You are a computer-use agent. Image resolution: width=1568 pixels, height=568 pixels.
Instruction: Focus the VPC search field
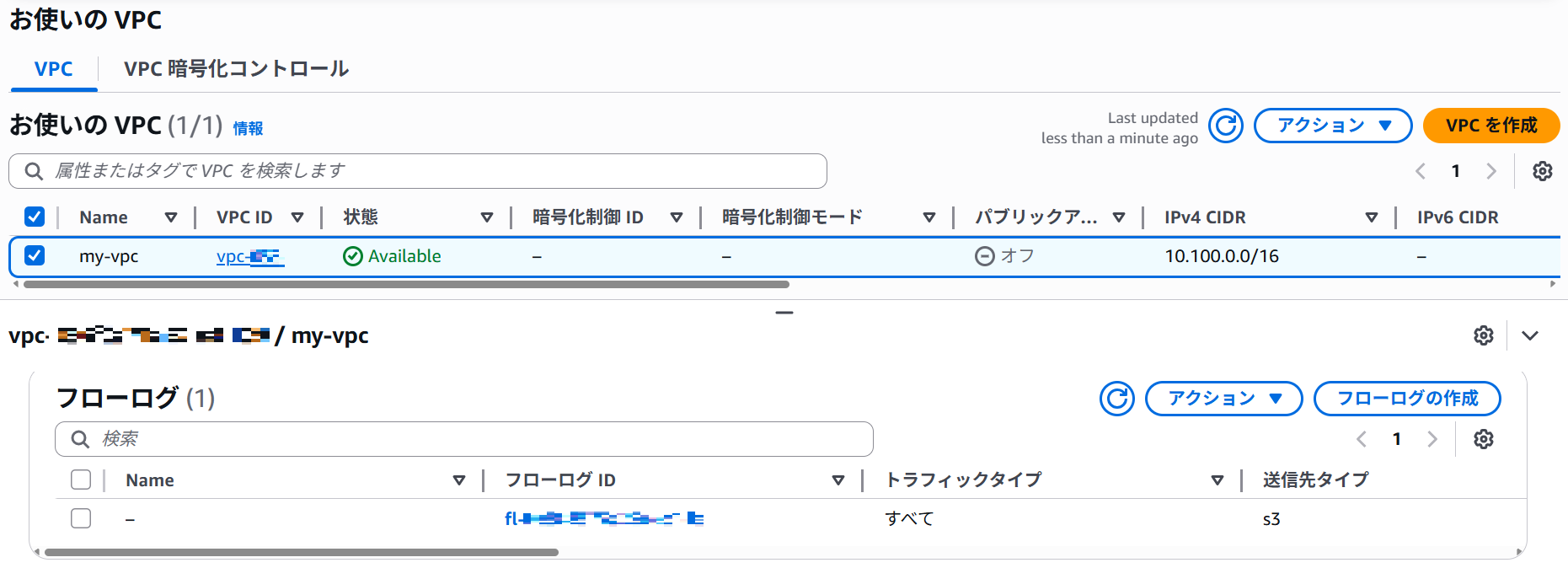click(x=421, y=171)
